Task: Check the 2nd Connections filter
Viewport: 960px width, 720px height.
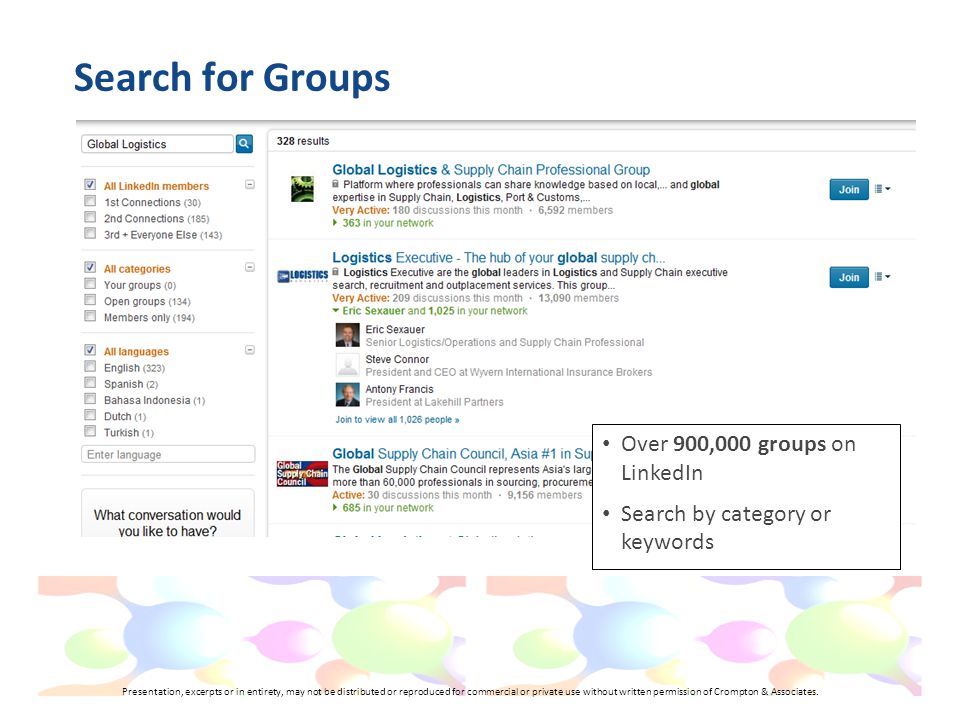Action: (90, 217)
